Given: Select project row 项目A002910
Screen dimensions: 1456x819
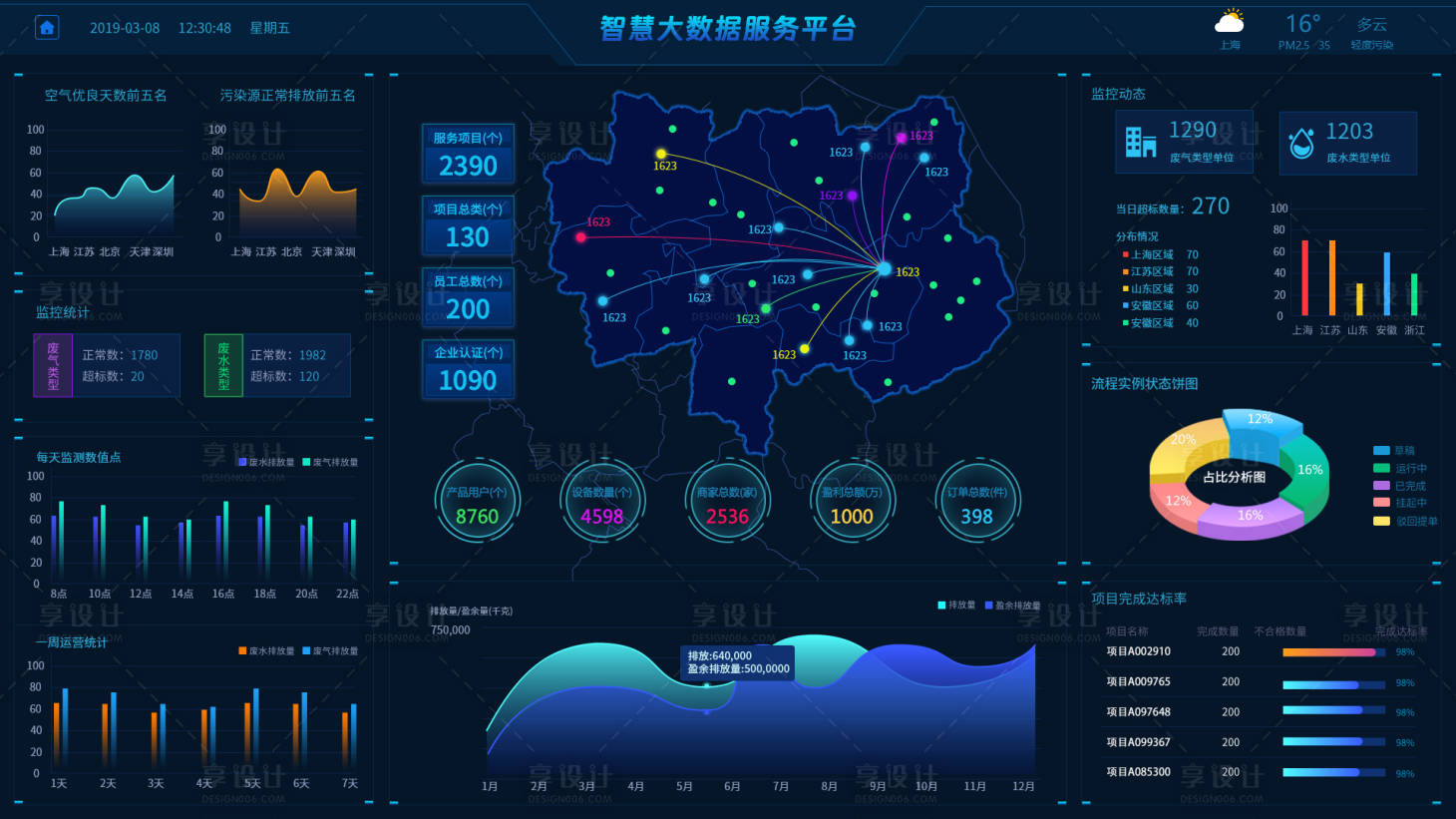Looking at the screenshot, I should tap(1138, 651).
